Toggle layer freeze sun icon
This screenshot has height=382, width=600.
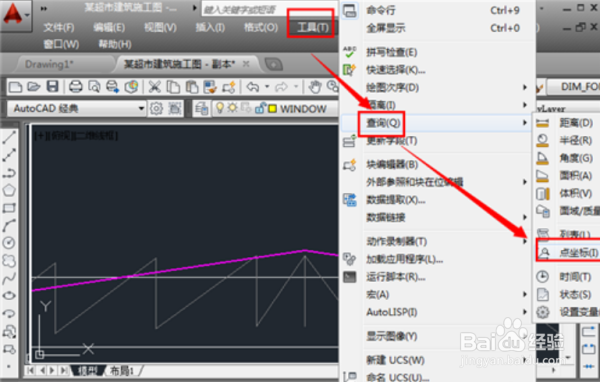tap(232, 108)
